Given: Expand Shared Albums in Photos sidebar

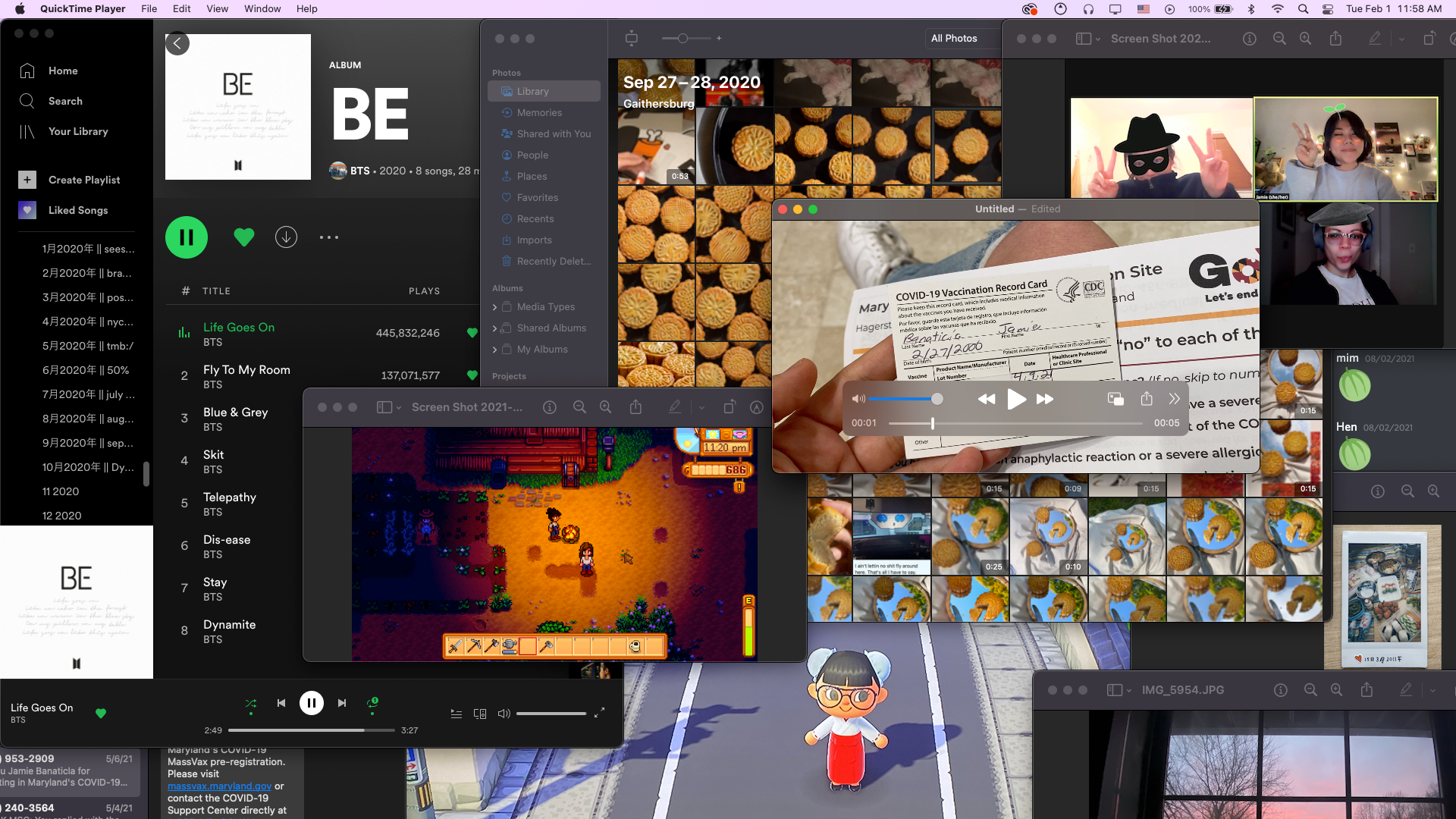Looking at the screenshot, I should click(495, 328).
